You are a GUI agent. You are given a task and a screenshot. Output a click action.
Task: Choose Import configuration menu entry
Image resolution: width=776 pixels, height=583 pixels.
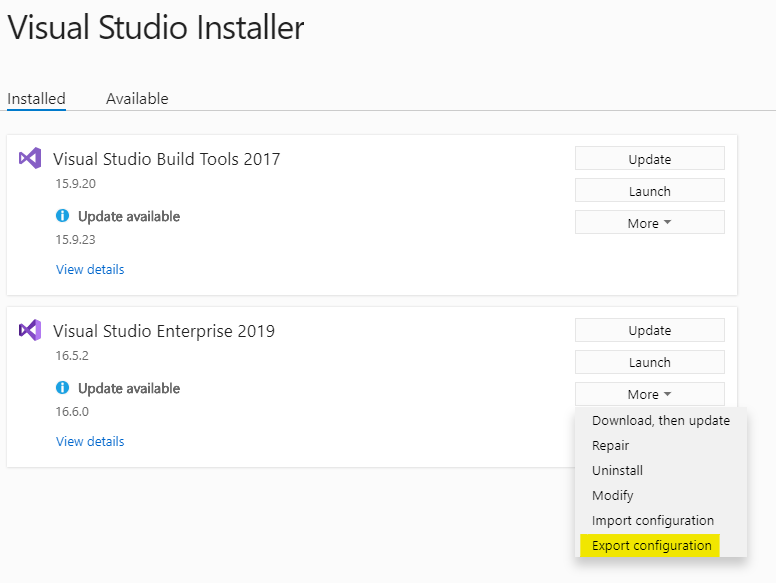tap(661, 521)
